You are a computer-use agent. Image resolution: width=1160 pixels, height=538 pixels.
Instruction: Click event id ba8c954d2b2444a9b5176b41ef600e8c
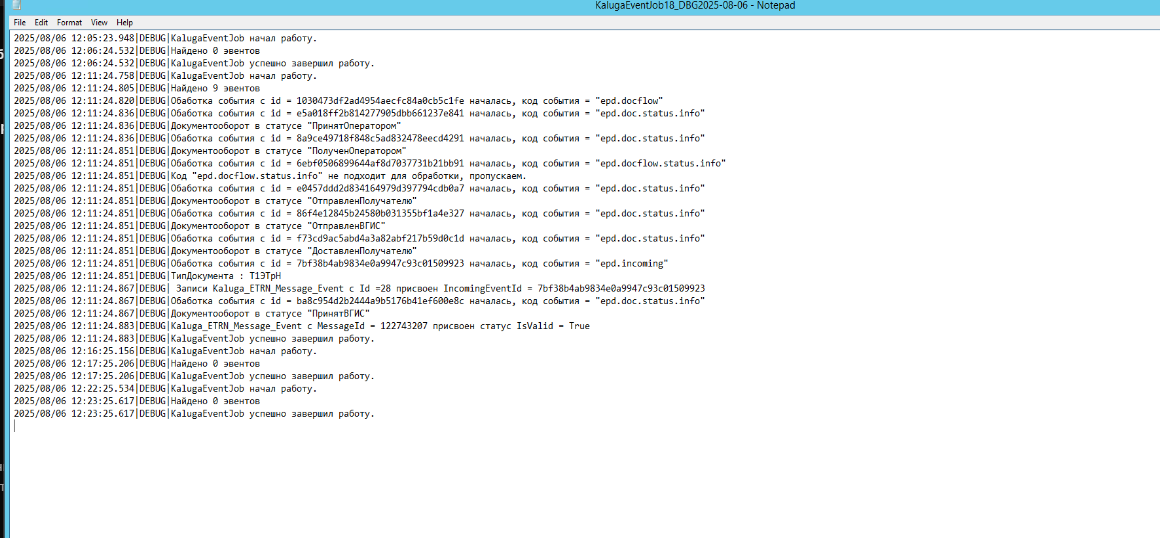coord(380,300)
